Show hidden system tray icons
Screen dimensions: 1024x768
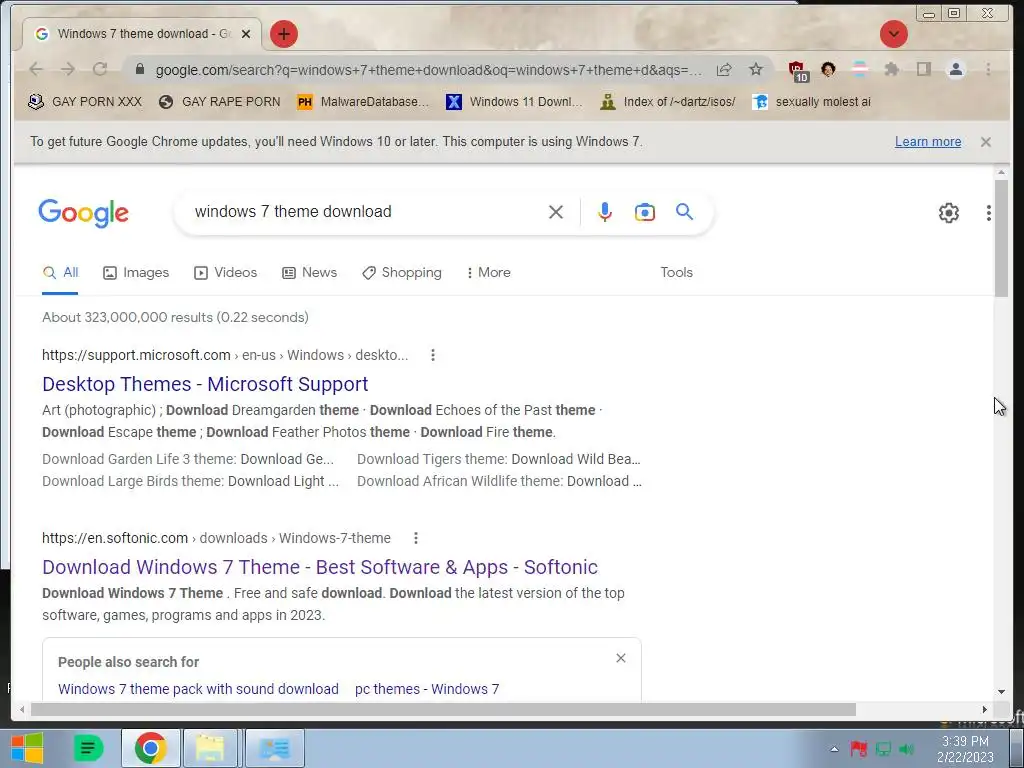[x=834, y=749]
